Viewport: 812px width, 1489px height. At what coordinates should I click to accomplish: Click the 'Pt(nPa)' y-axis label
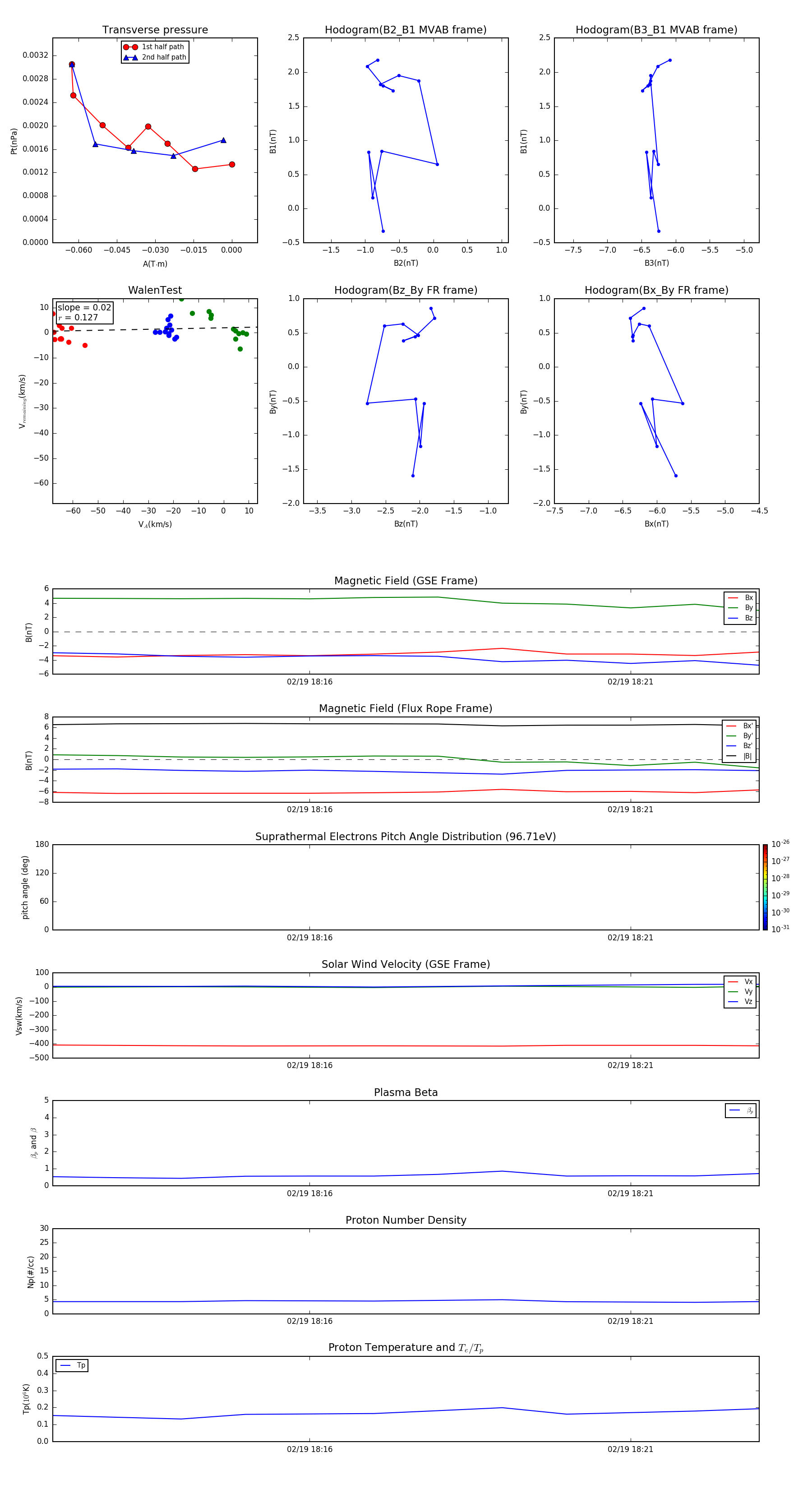tap(14, 141)
